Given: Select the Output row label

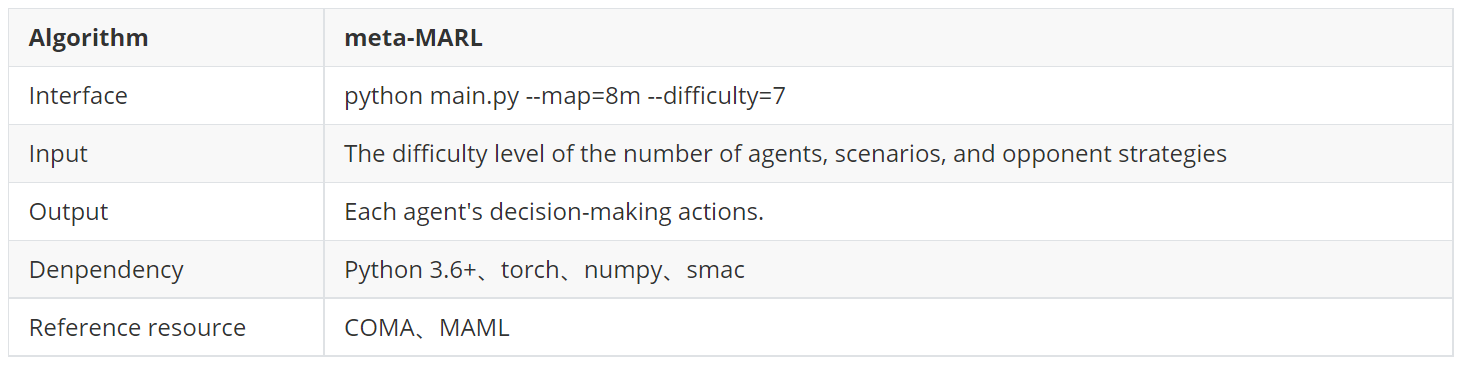Looking at the screenshot, I should click(x=68, y=212).
